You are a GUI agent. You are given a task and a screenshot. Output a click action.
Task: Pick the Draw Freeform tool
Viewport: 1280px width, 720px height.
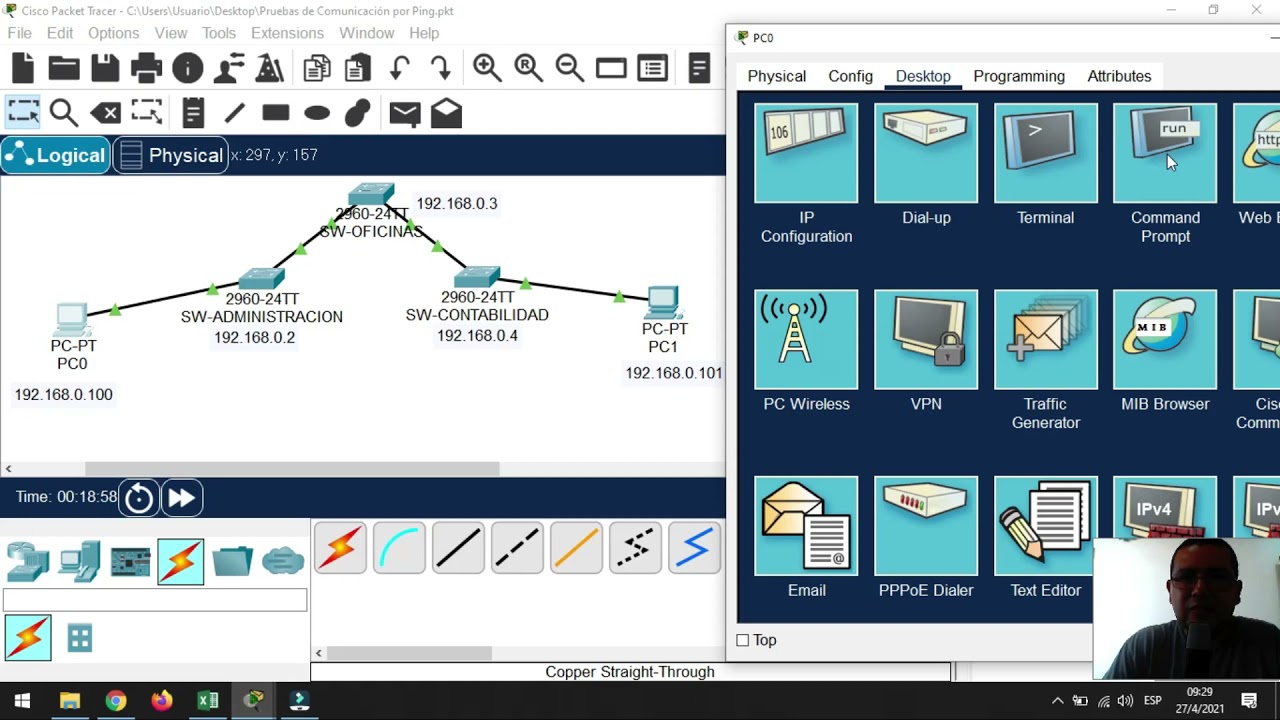pos(358,113)
